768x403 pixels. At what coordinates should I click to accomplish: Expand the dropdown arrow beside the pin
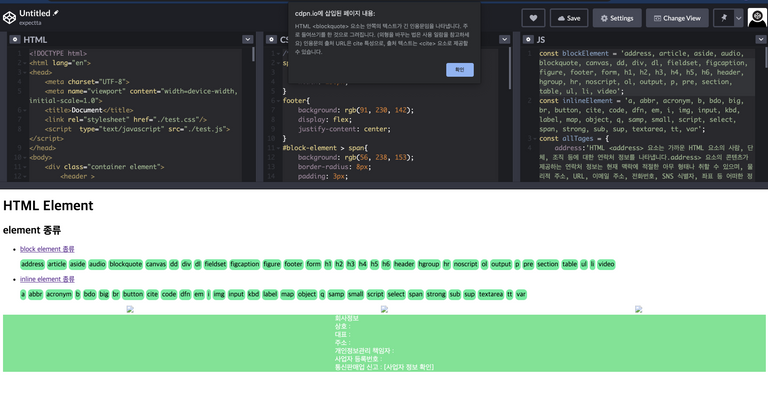(x=739, y=18)
